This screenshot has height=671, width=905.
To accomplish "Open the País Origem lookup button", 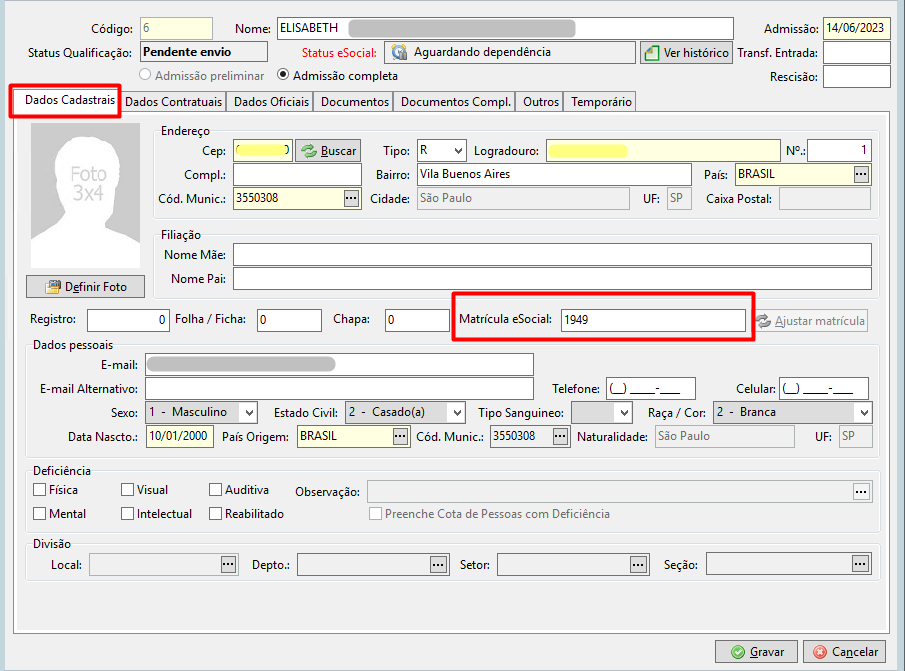I will click(400, 436).
